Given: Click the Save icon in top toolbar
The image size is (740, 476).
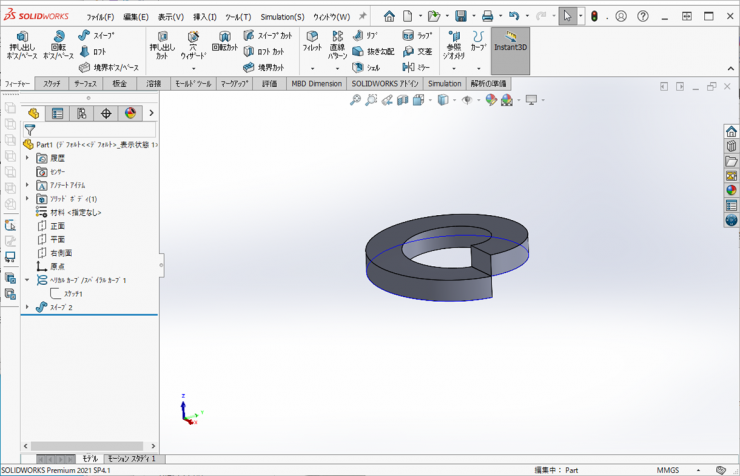Looking at the screenshot, I should point(460,17).
